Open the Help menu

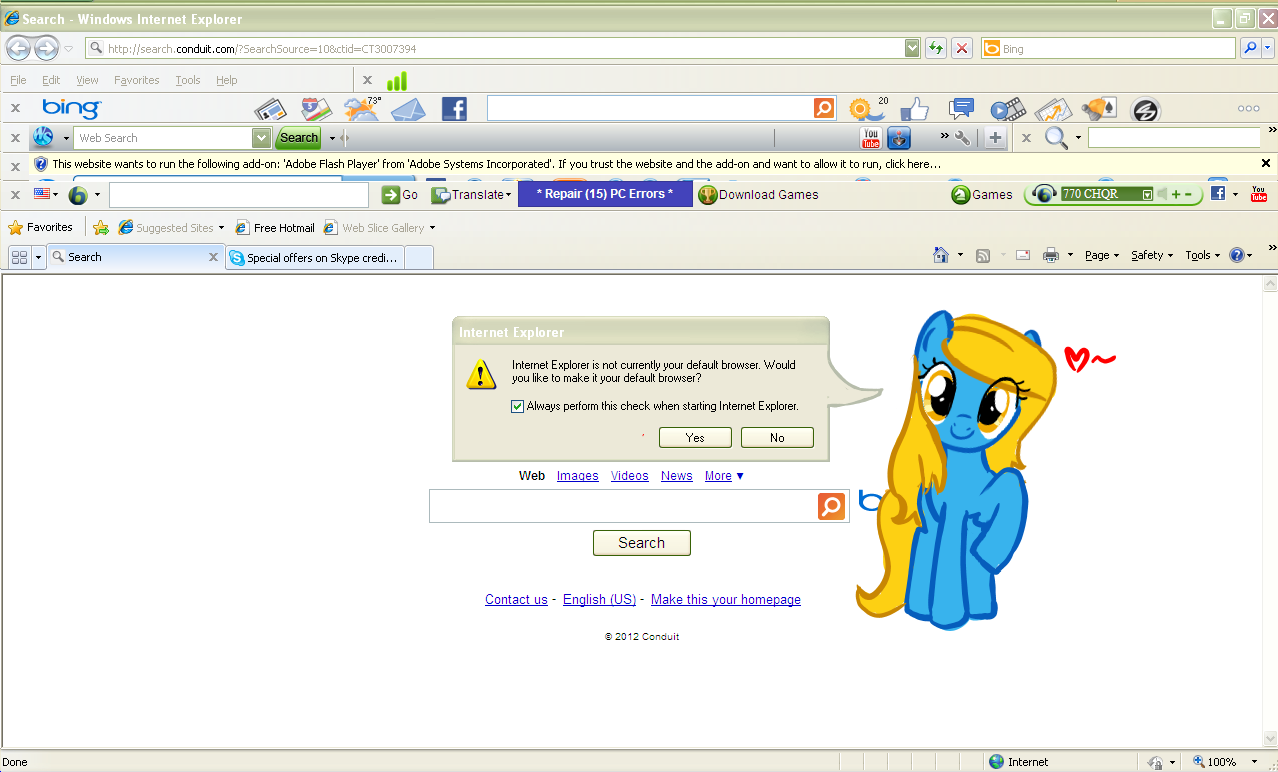[227, 80]
